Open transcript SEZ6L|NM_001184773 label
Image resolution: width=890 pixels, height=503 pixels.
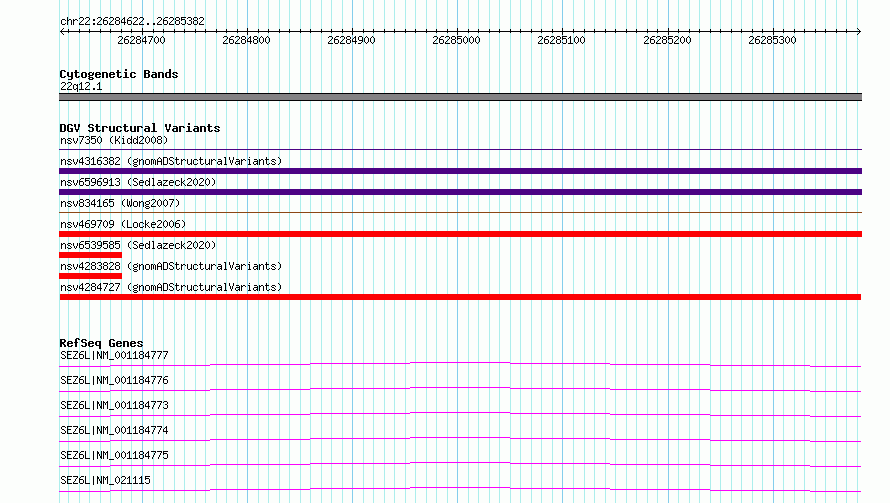click(114, 405)
